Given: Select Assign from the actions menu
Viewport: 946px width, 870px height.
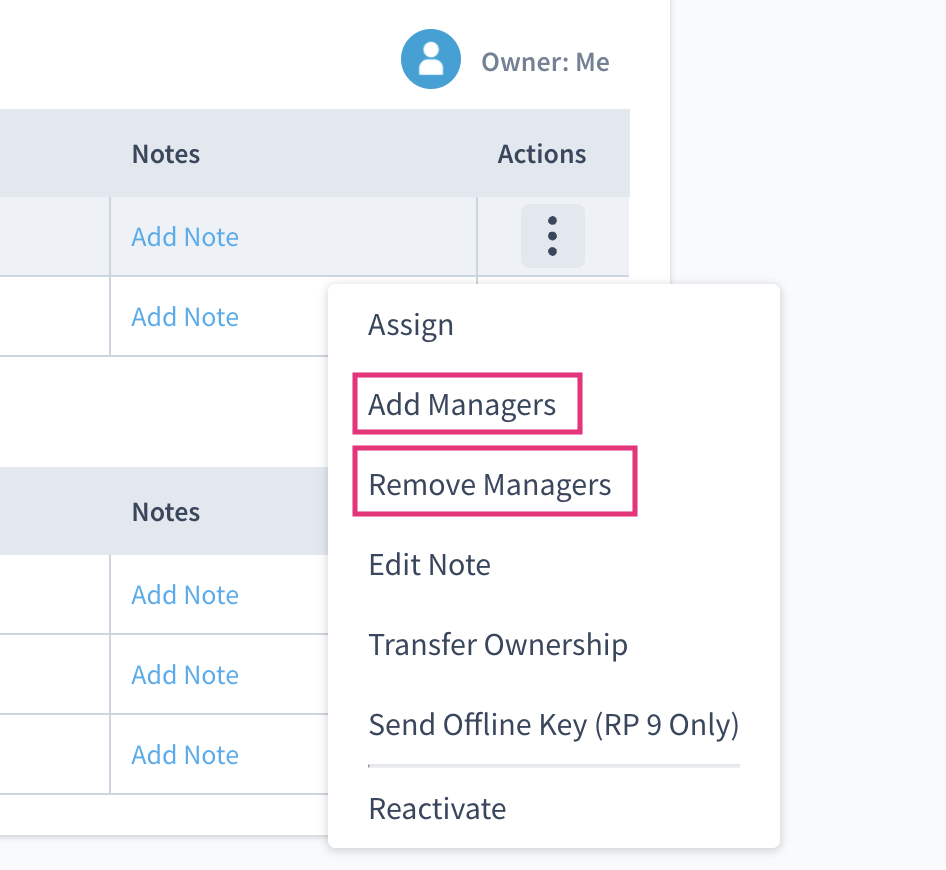Looking at the screenshot, I should (411, 325).
